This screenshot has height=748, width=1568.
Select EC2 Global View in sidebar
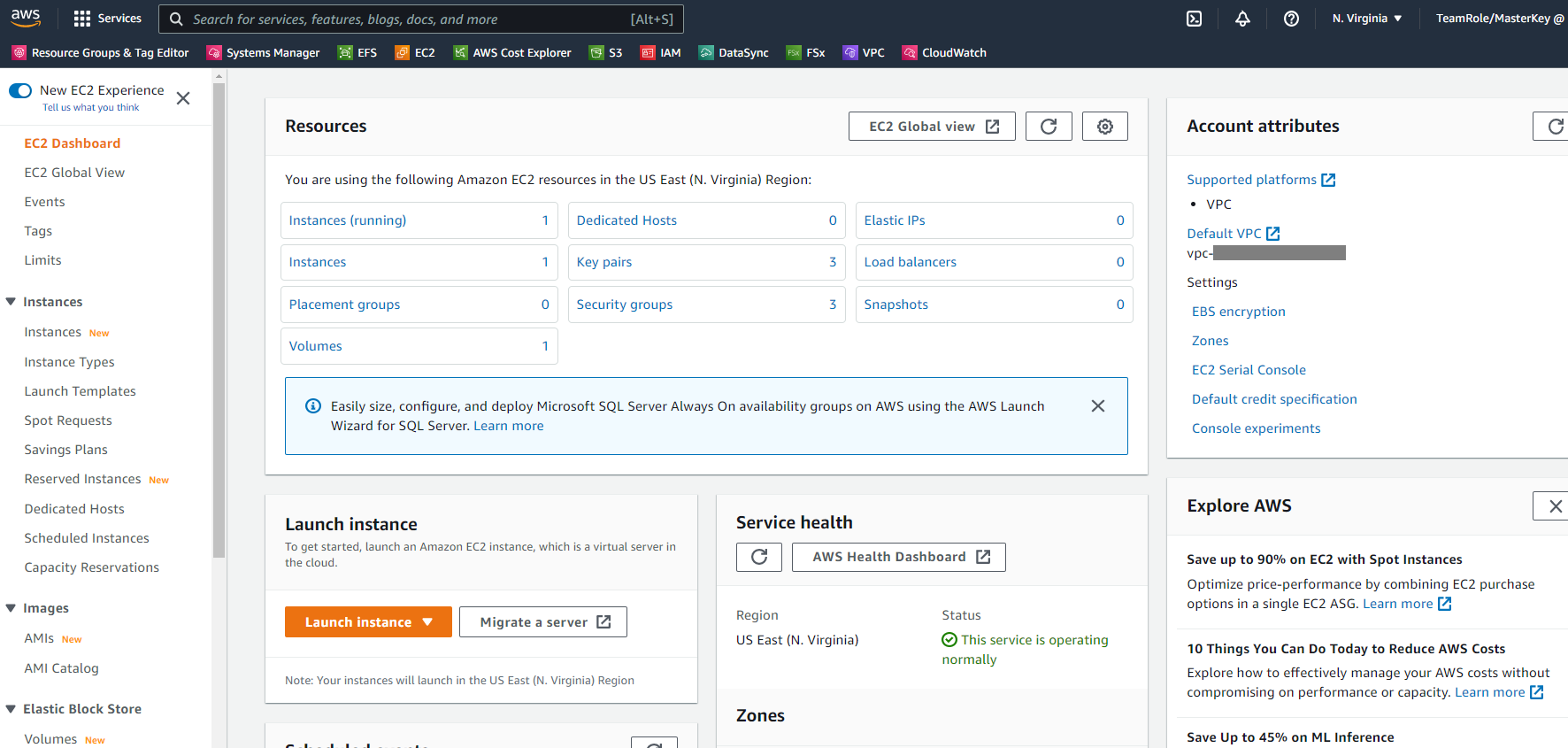(74, 173)
